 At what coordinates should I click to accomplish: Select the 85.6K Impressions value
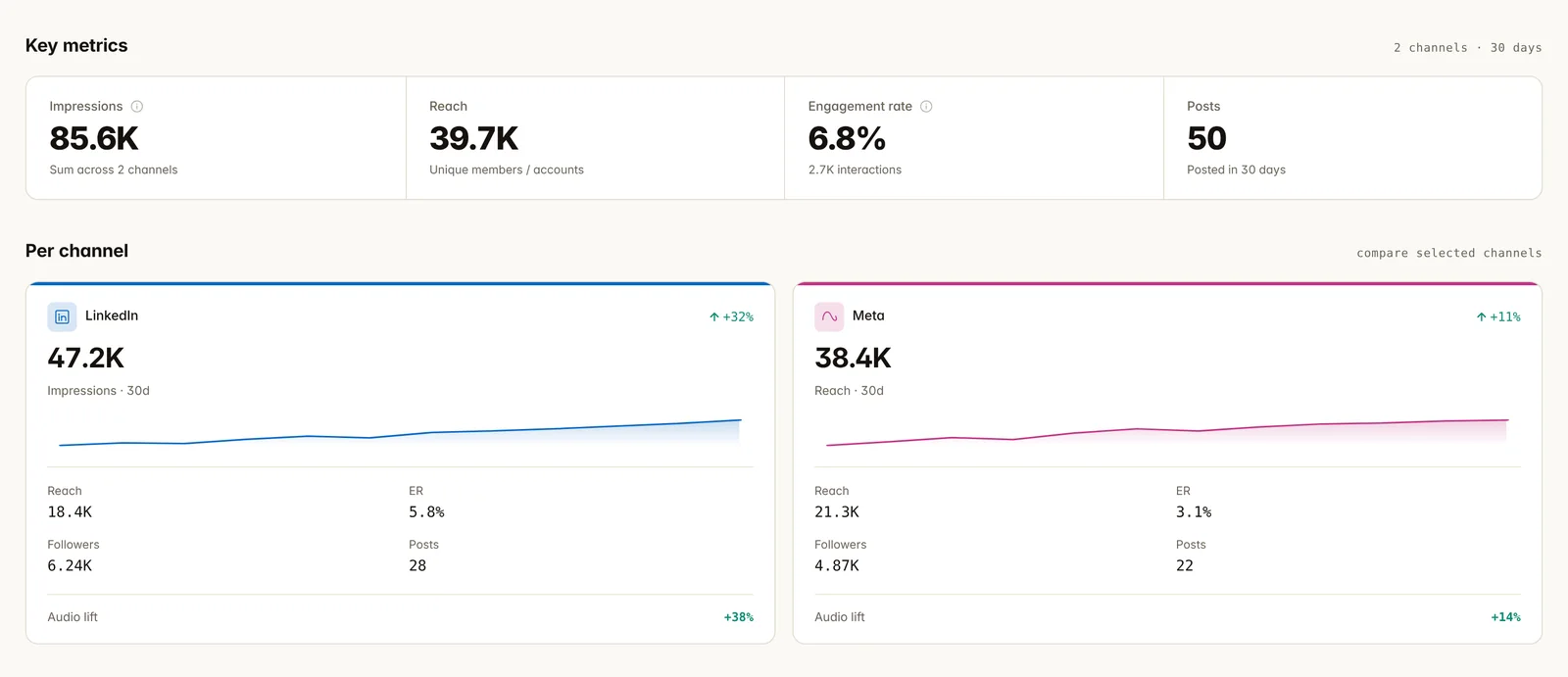coord(94,138)
